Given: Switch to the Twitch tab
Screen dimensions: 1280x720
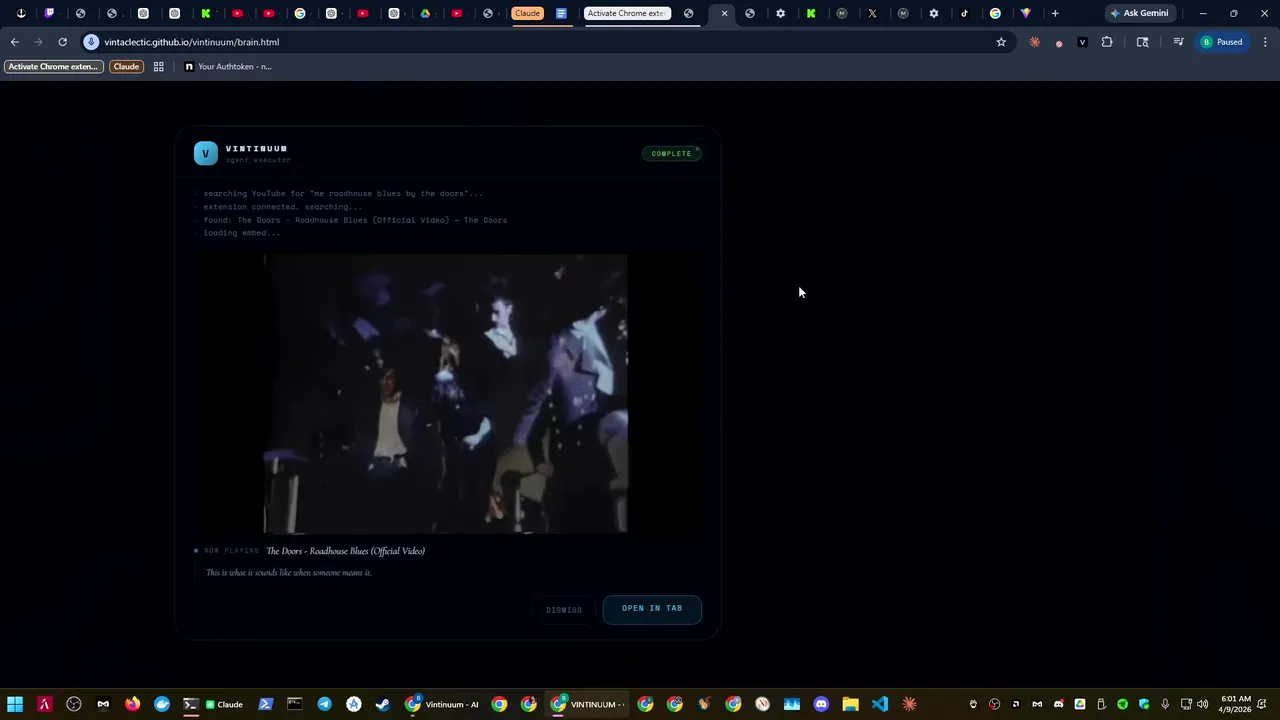Looking at the screenshot, I should pyautogui.click(x=49, y=13).
